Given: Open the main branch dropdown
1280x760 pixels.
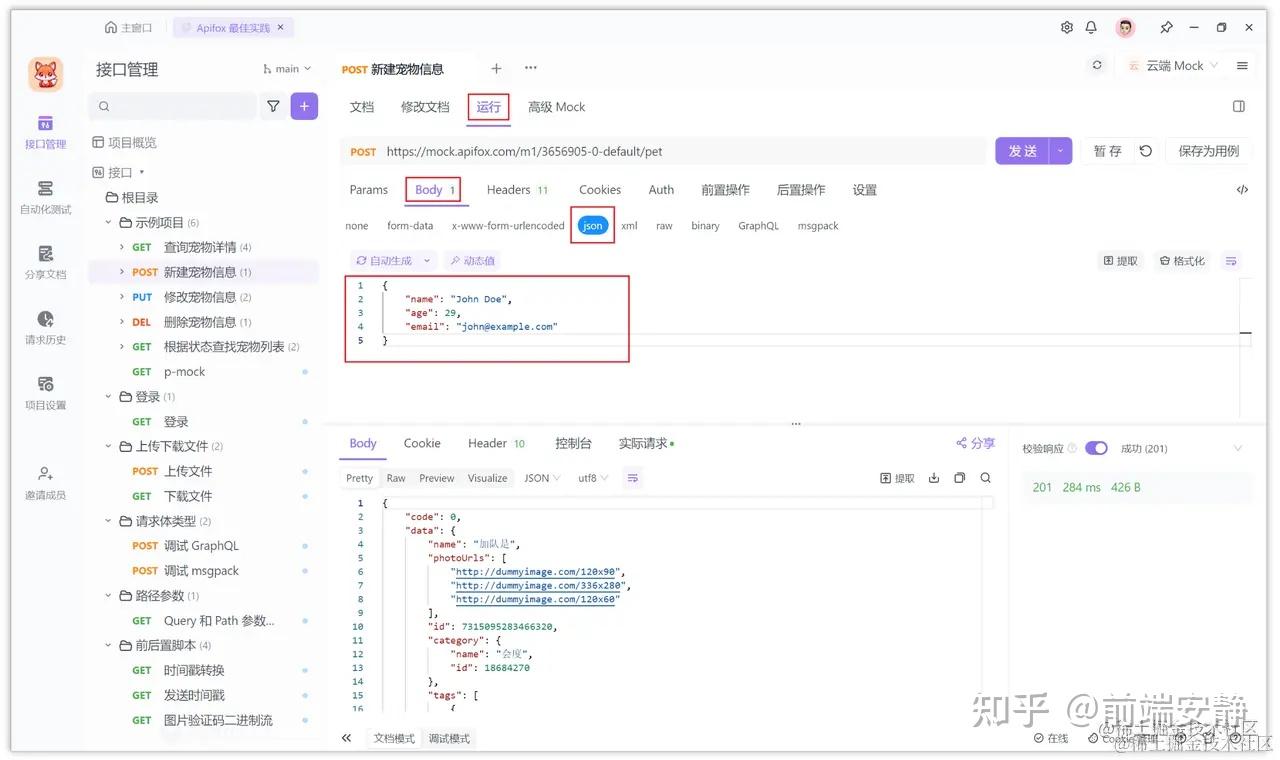Looking at the screenshot, I should coord(286,68).
